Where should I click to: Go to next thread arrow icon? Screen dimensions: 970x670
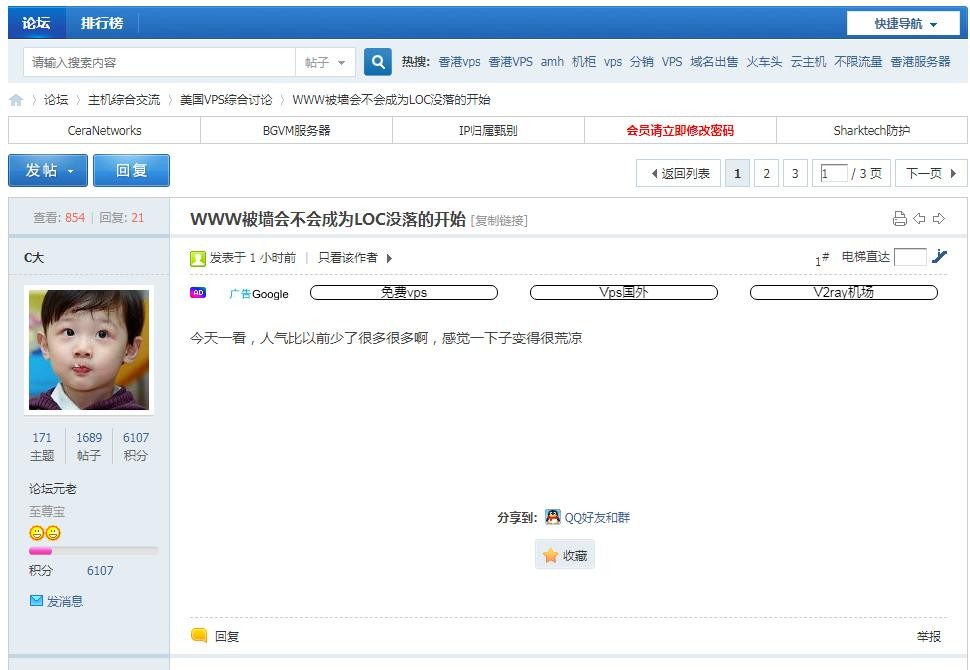[938, 219]
